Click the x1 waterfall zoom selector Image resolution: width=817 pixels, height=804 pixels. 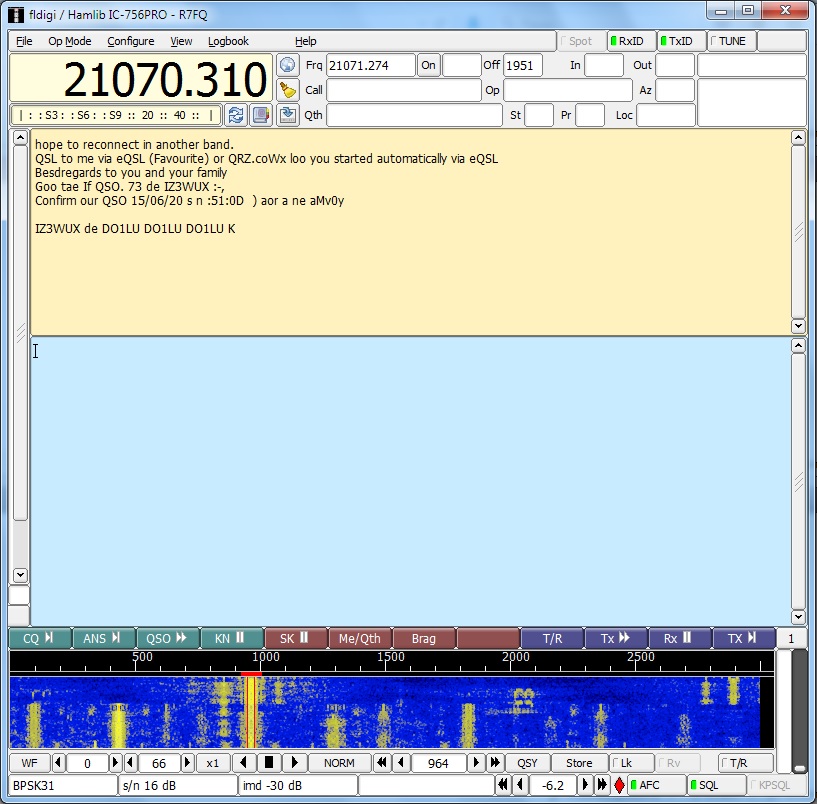pyautogui.click(x=212, y=763)
